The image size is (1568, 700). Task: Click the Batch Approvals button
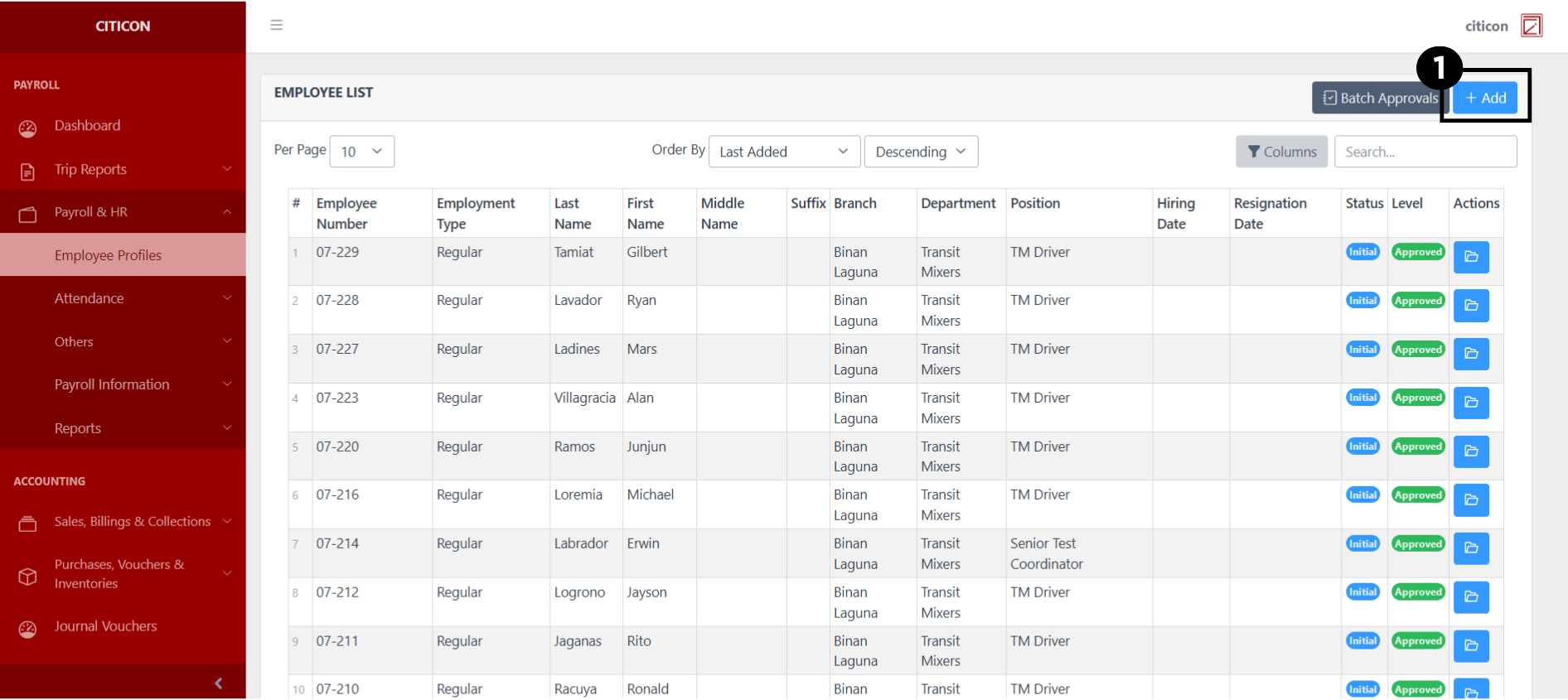(x=1380, y=98)
